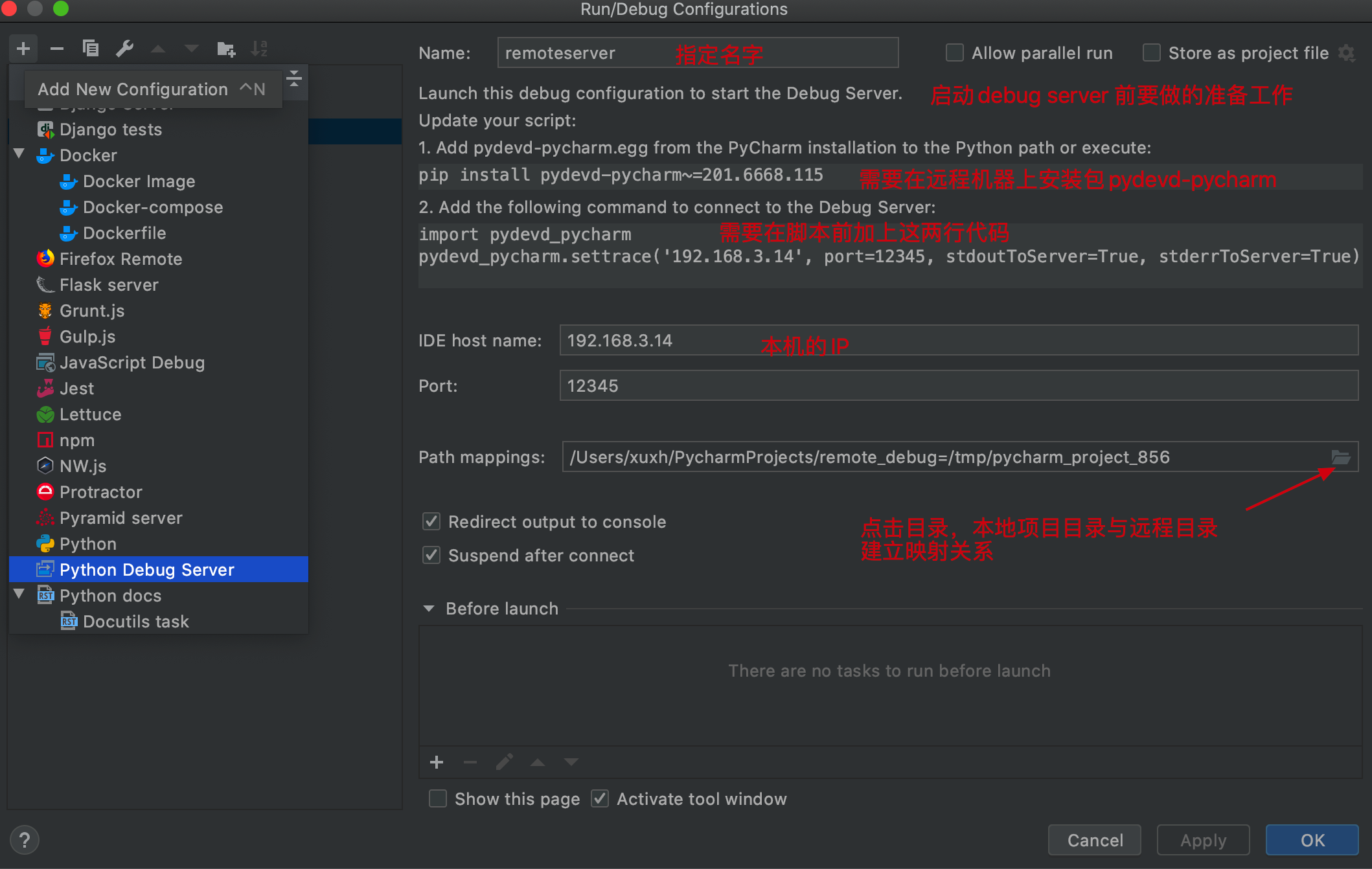Select Jest configuration type
1372x869 pixels.
click(x=159, y=389)
